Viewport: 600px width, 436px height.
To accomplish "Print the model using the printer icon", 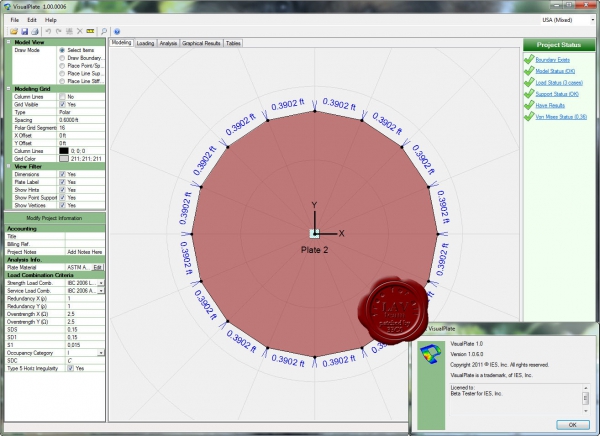I will pyautogui.click(x=35, y=31).
